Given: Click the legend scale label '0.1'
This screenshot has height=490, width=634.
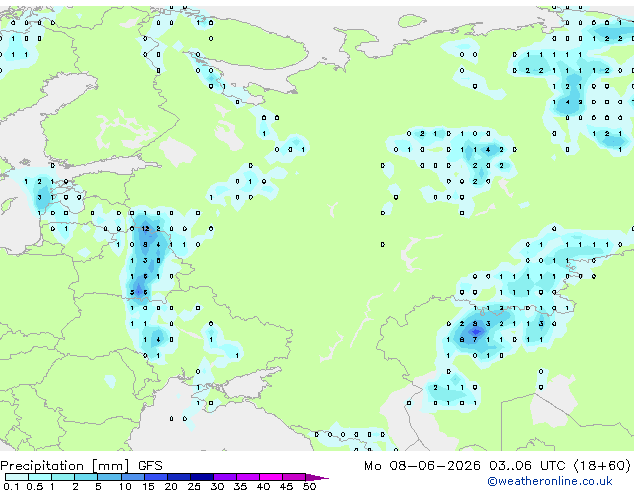Looking at the screenshot, I should click(11, 486).
